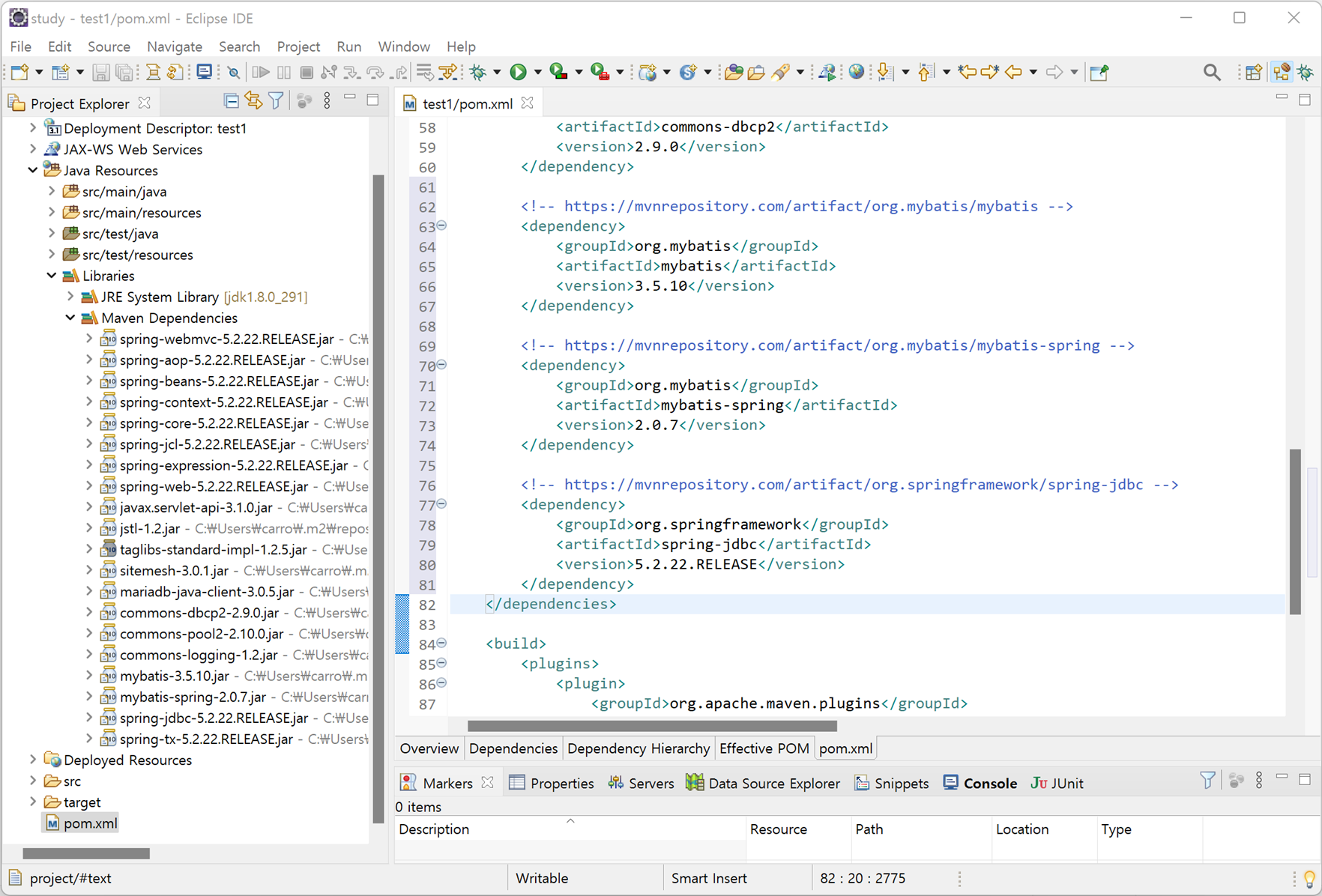Click the tip lightbulb in status bar
The height and width of the screenshot is (896, 1322).
[1309, 878]
